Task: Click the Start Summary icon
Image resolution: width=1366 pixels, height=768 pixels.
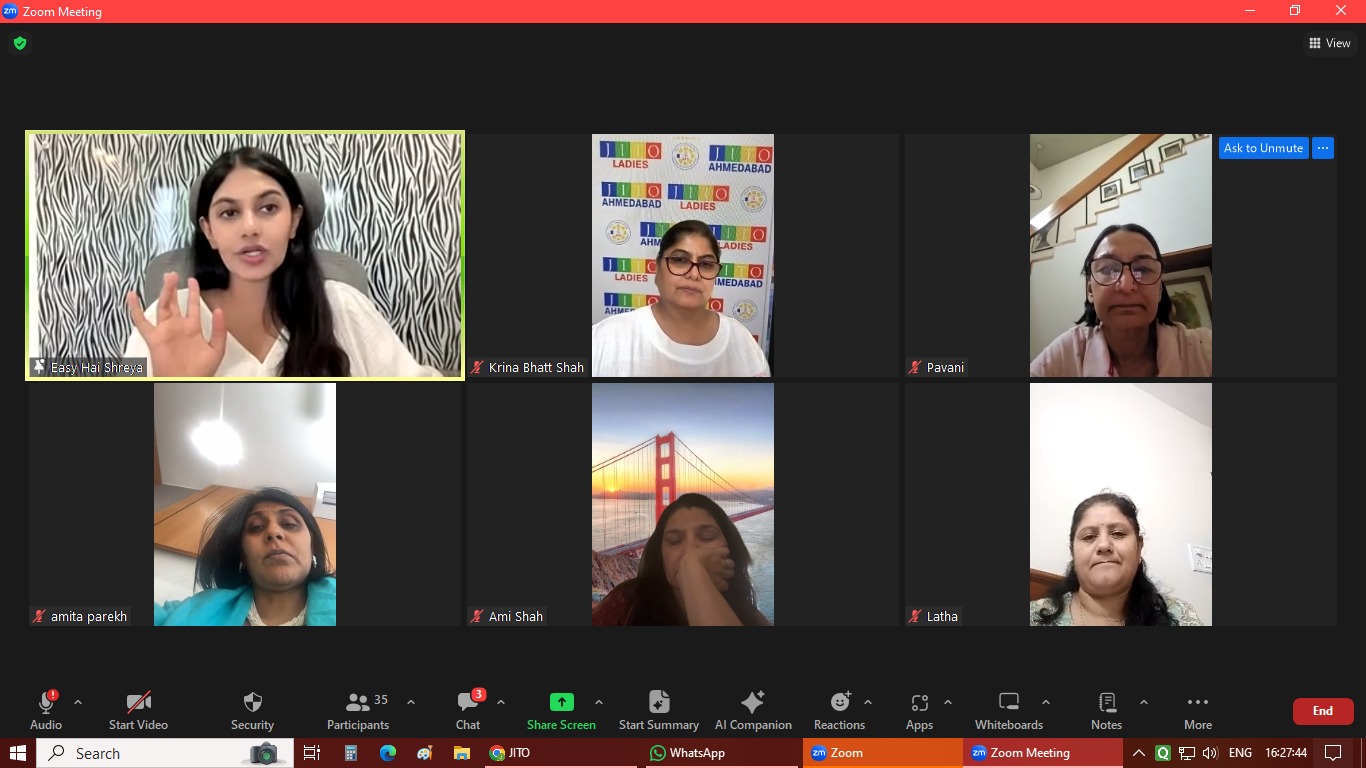Action: tap(658, 703)
